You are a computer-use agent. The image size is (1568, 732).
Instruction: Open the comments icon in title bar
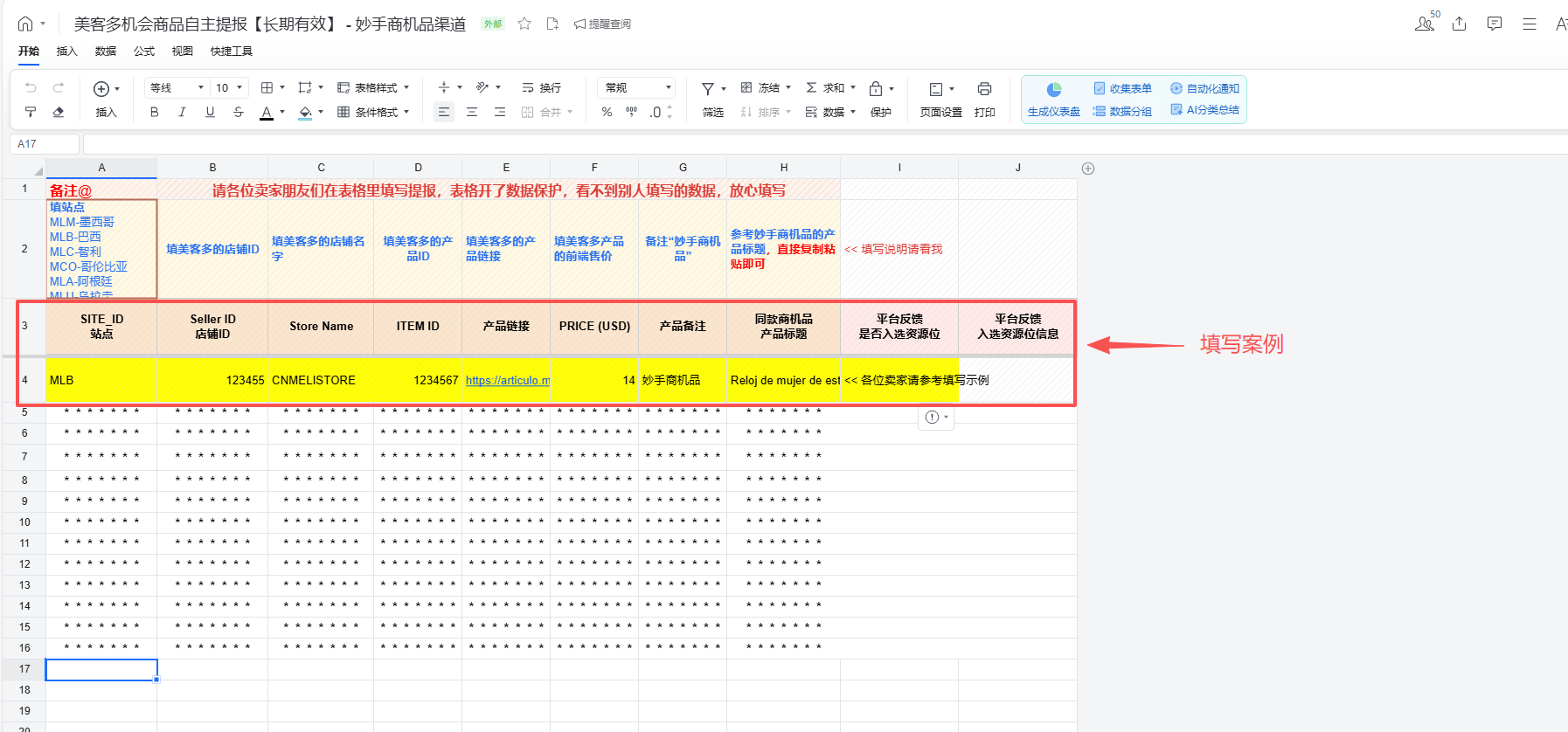1495,24
